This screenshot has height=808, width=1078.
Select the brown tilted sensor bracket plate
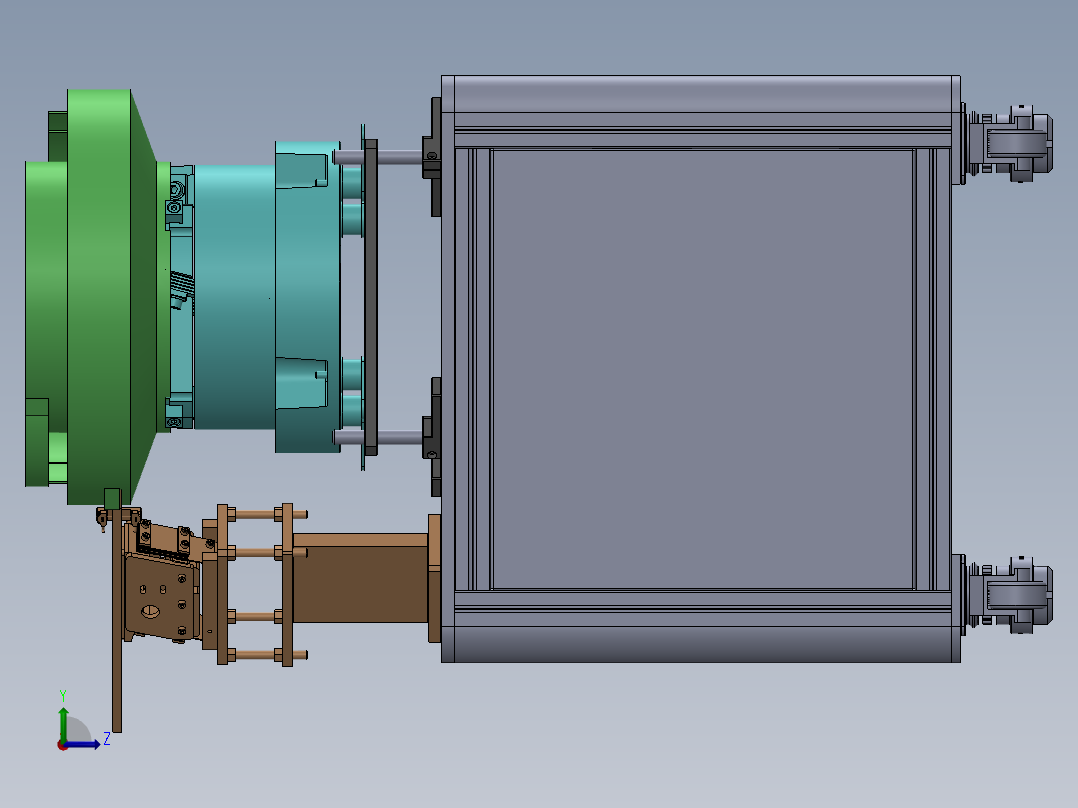[162, 597]
